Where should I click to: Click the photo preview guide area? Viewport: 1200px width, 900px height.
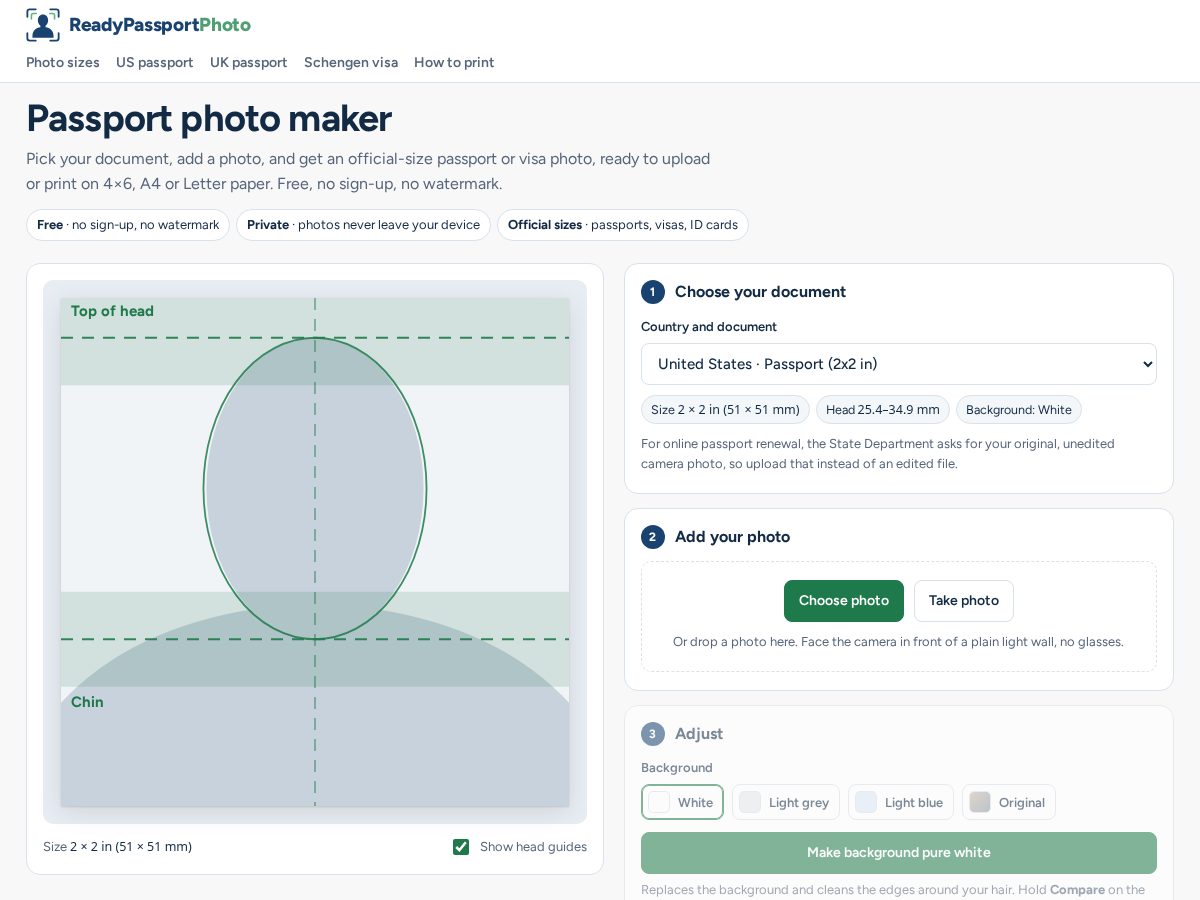click(315, 552)
